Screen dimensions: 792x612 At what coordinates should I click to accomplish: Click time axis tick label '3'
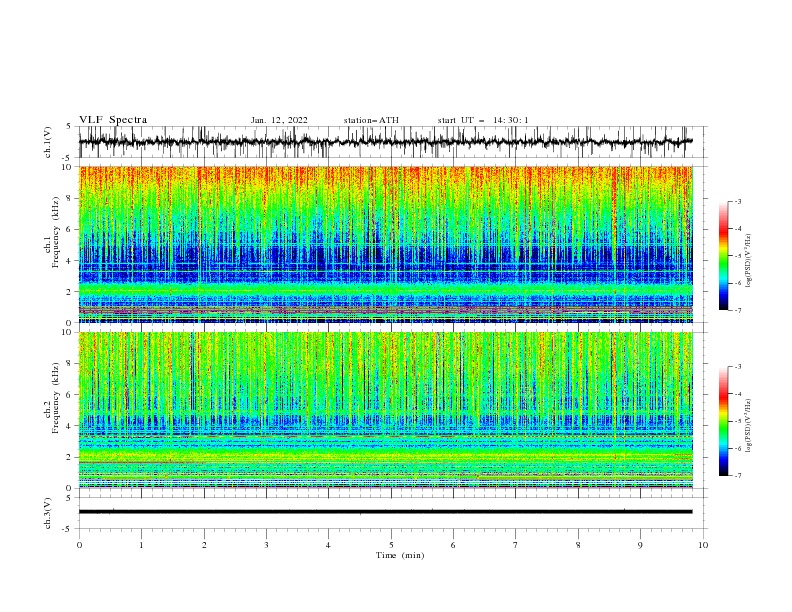click(266, 545)
